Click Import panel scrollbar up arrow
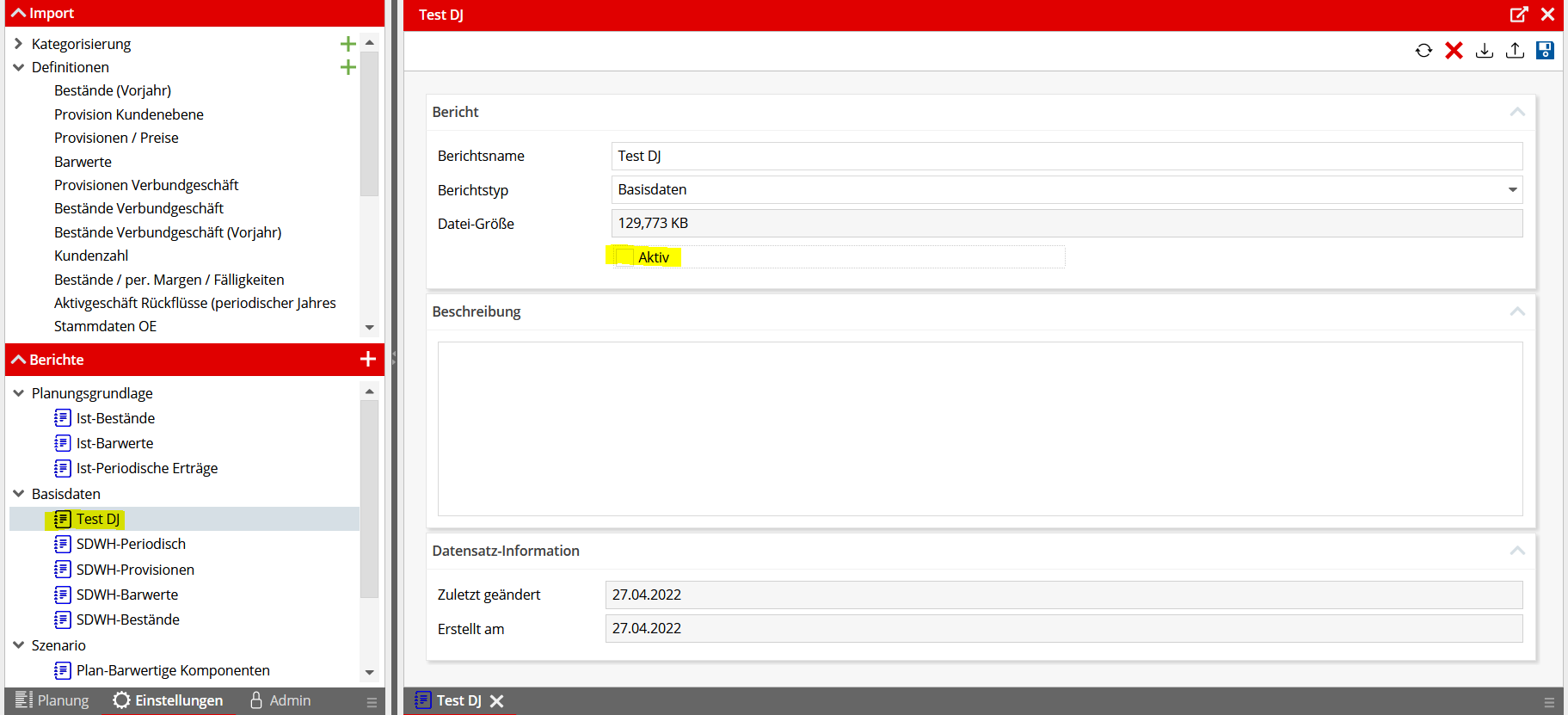Viewport: 1568px width, 715px height. click(370, 42)
